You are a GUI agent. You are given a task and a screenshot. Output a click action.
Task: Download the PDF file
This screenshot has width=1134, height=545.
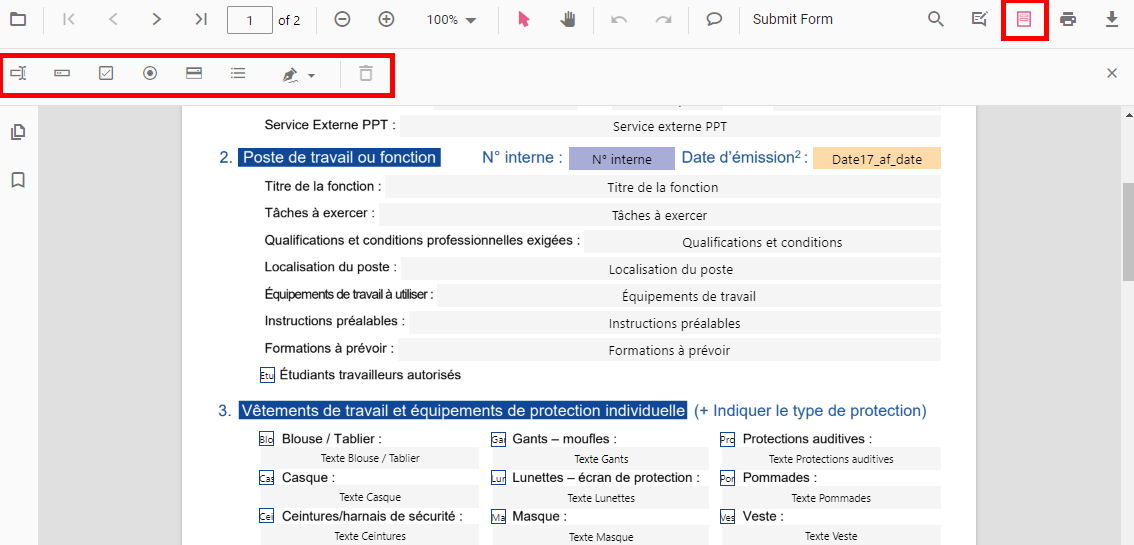point(1112,20)
